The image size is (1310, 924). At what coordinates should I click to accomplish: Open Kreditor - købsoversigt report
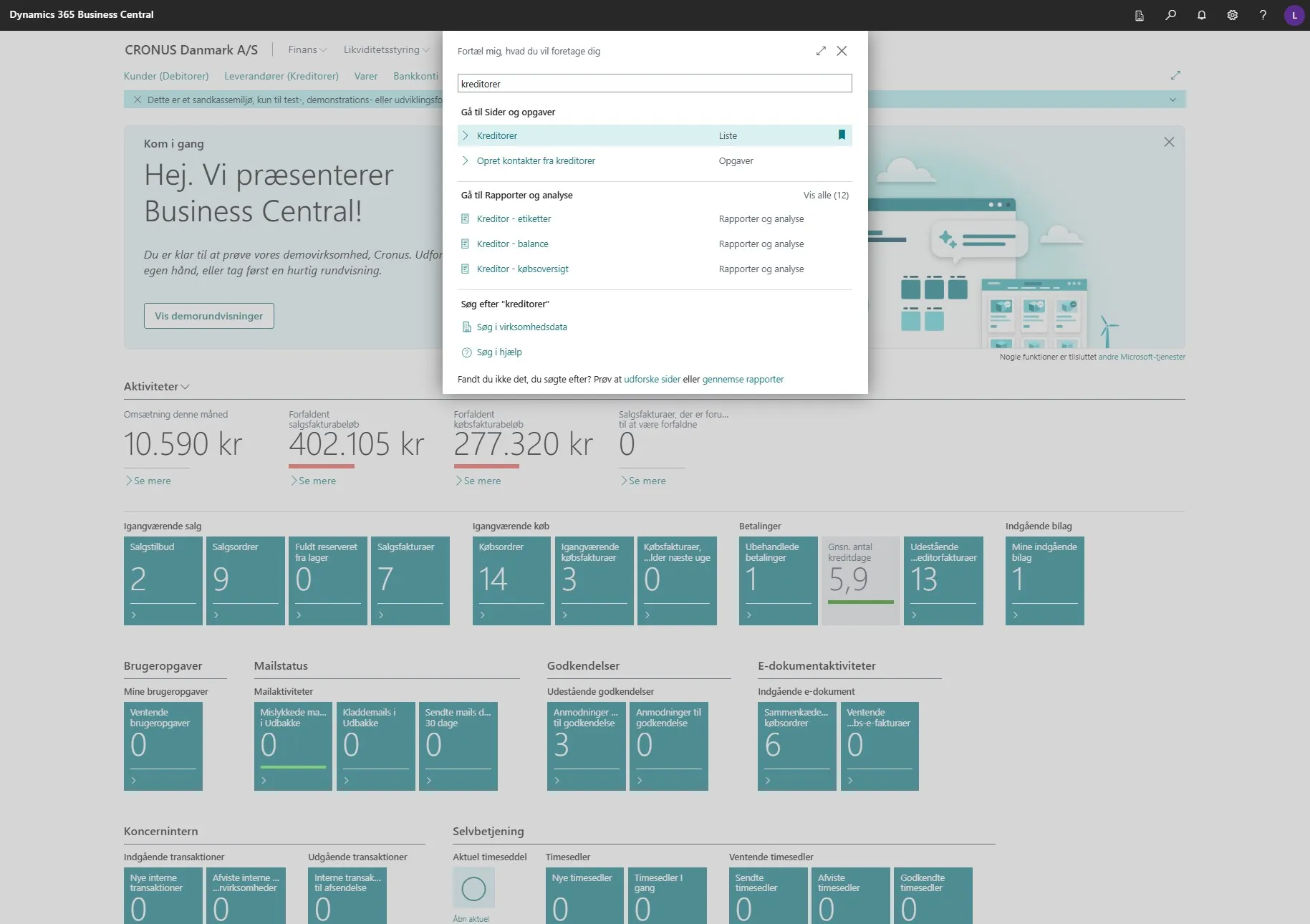522,269
